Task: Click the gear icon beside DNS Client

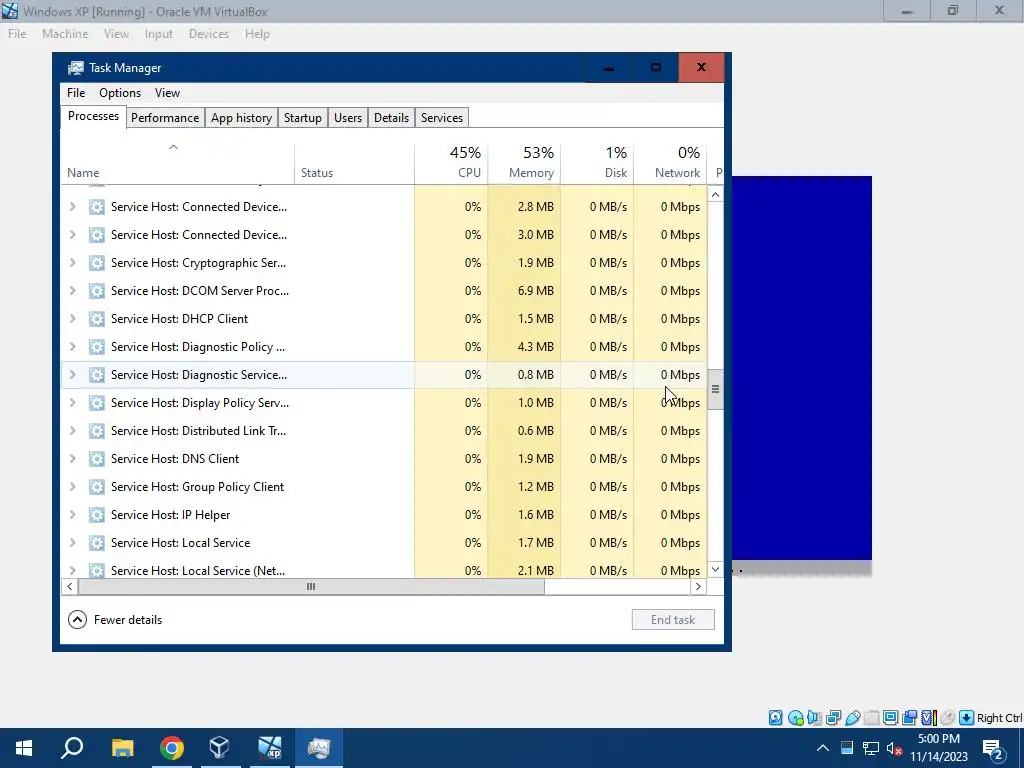Action: tap(97, 458)
